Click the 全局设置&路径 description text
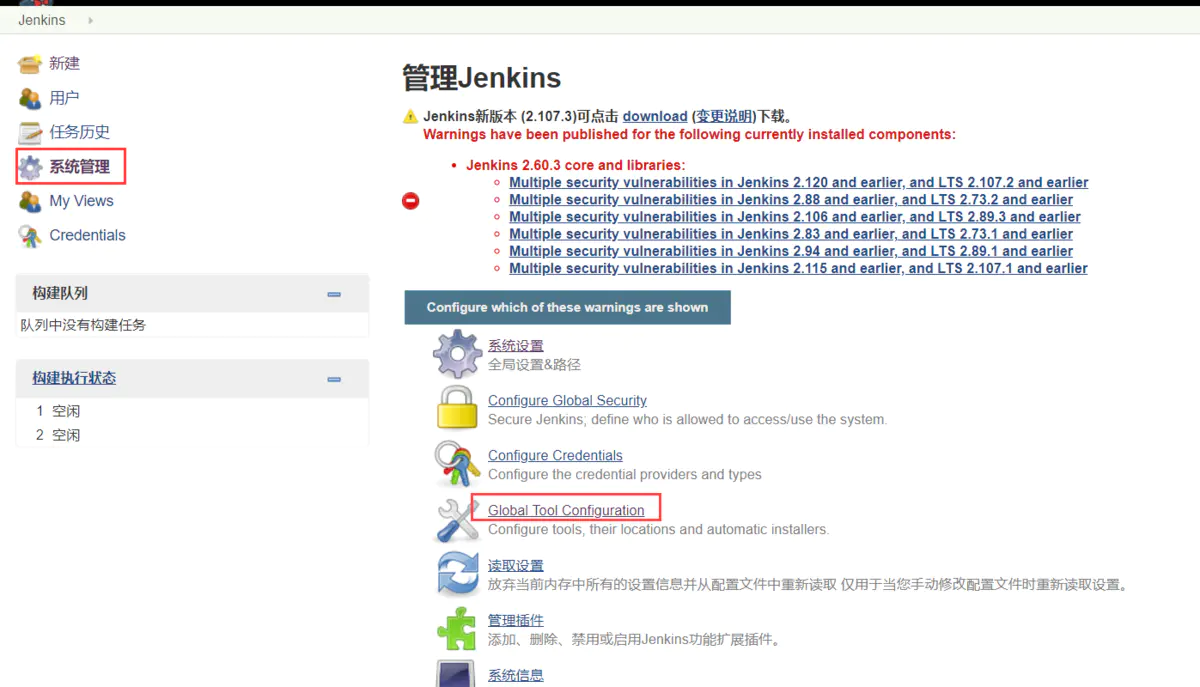 534,365
